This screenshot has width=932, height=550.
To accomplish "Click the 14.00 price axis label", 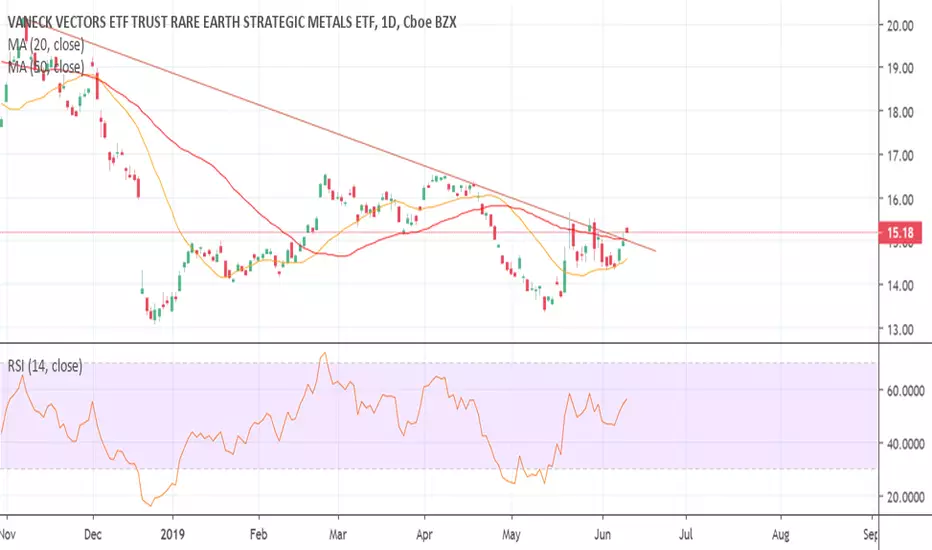I will click(900, 285).
